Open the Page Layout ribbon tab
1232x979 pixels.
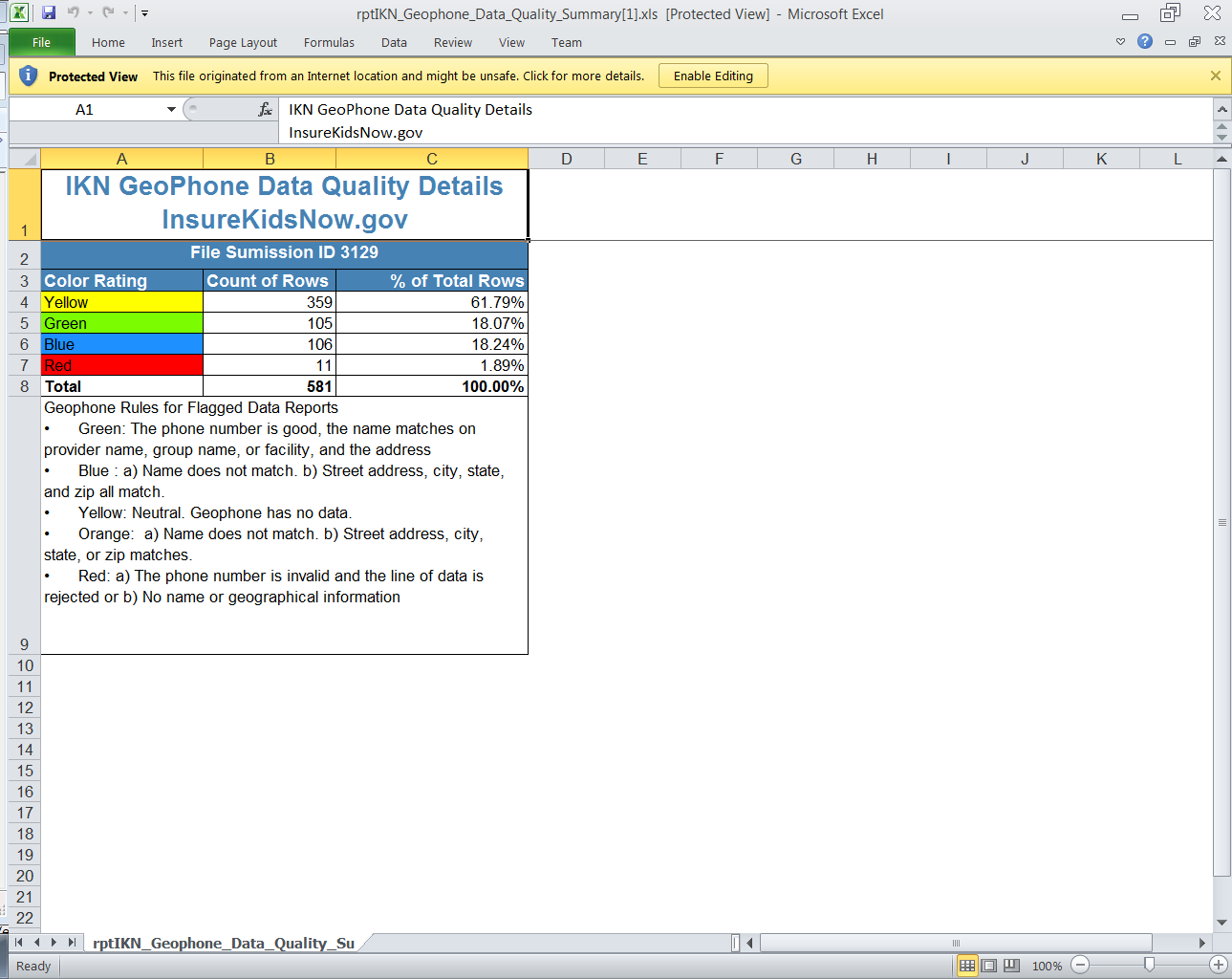243,43
